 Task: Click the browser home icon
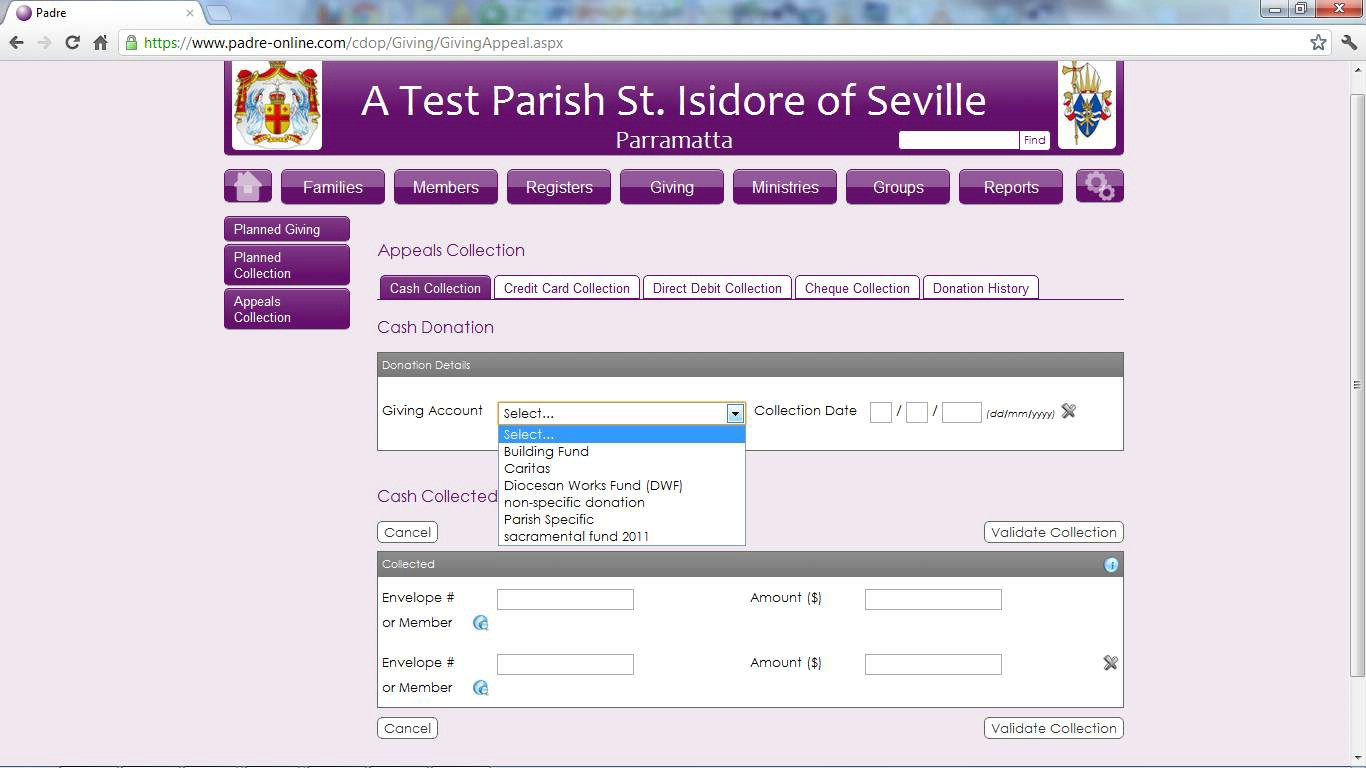(x=100, y=43)
